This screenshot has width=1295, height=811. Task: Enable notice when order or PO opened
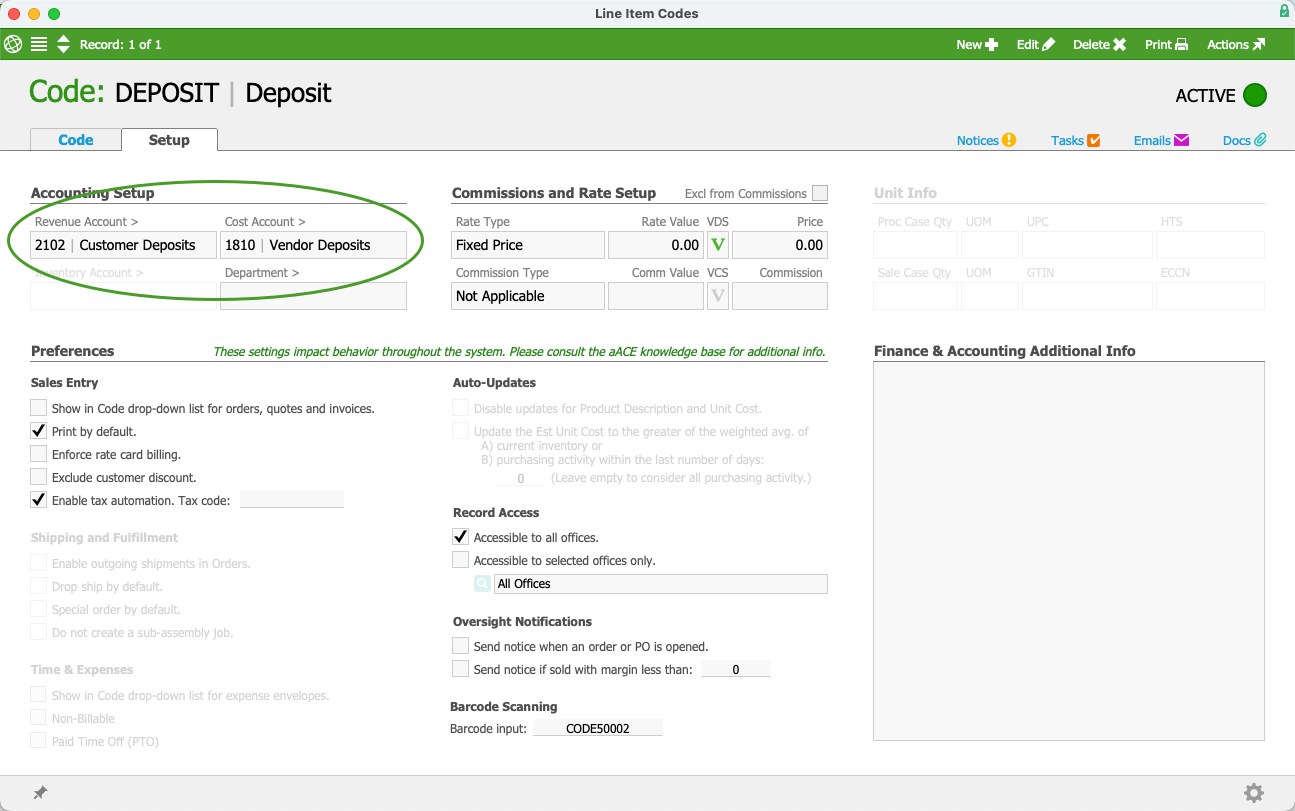coord(461,646)
